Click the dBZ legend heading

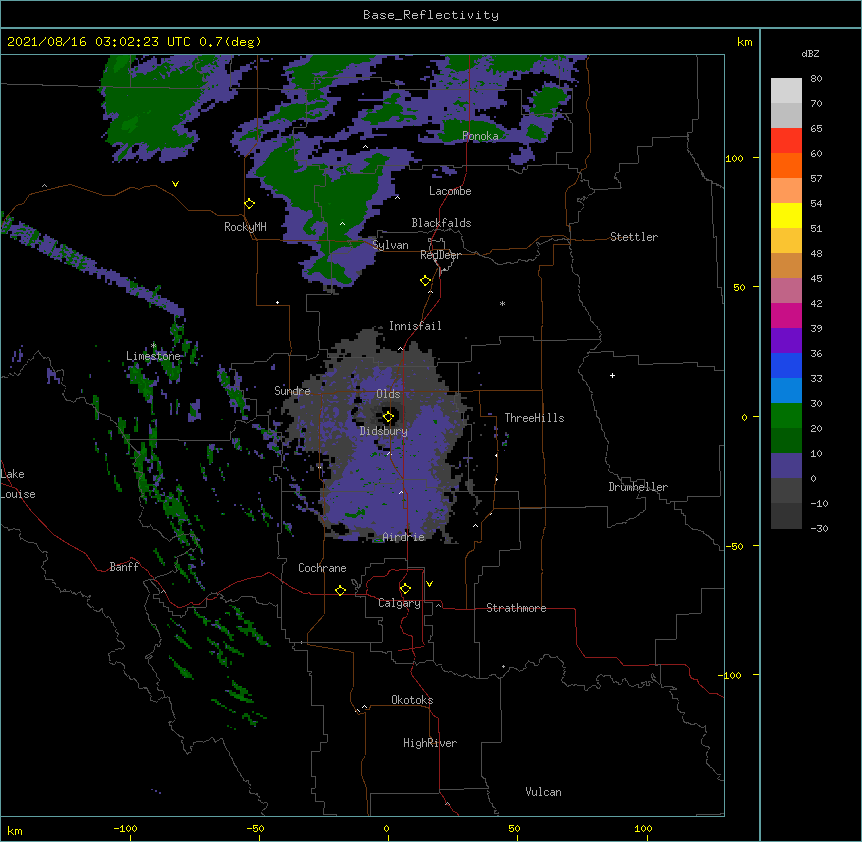(810, 53)
